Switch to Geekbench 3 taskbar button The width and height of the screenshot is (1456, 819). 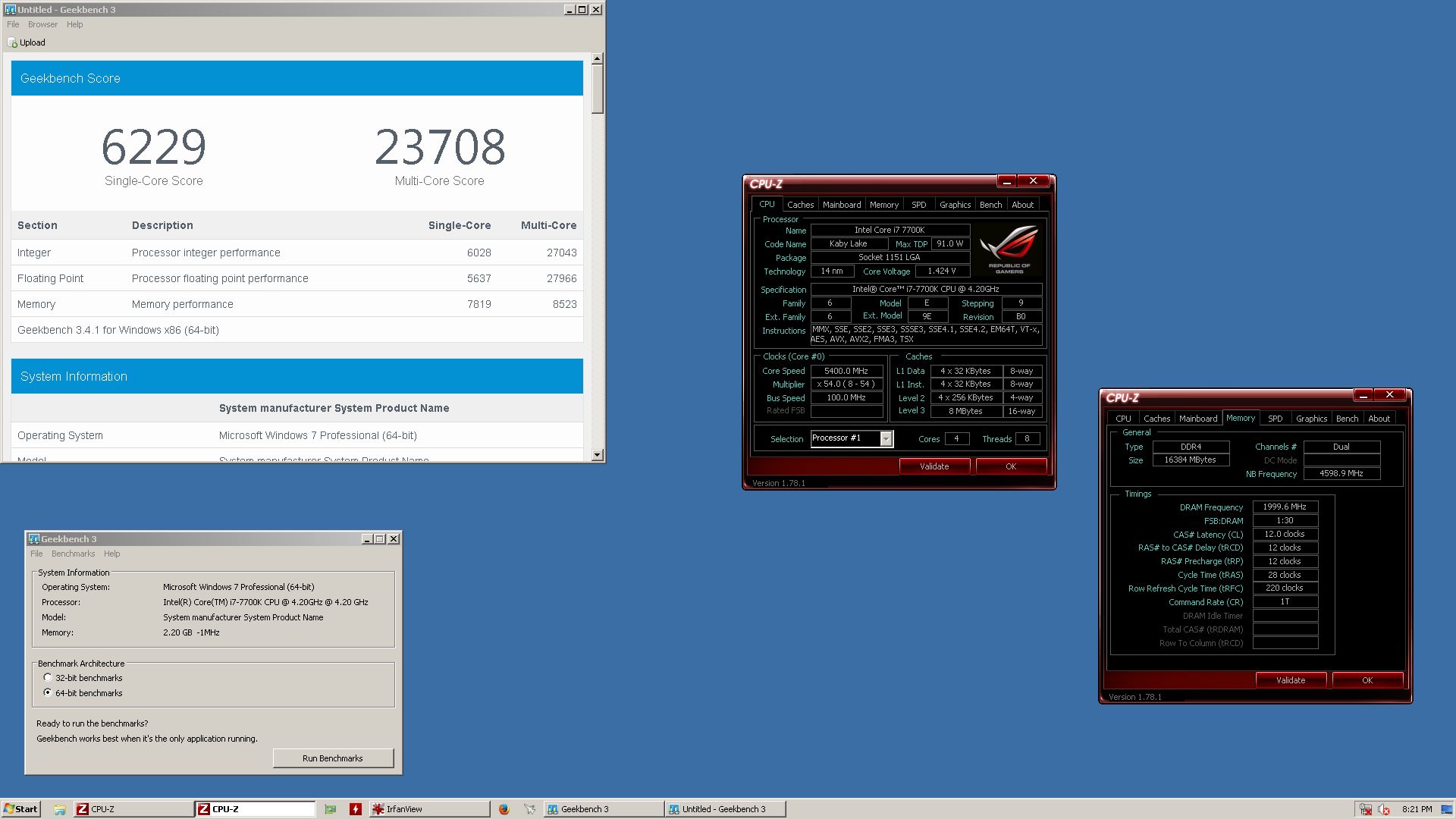click(x=604, y=809)
